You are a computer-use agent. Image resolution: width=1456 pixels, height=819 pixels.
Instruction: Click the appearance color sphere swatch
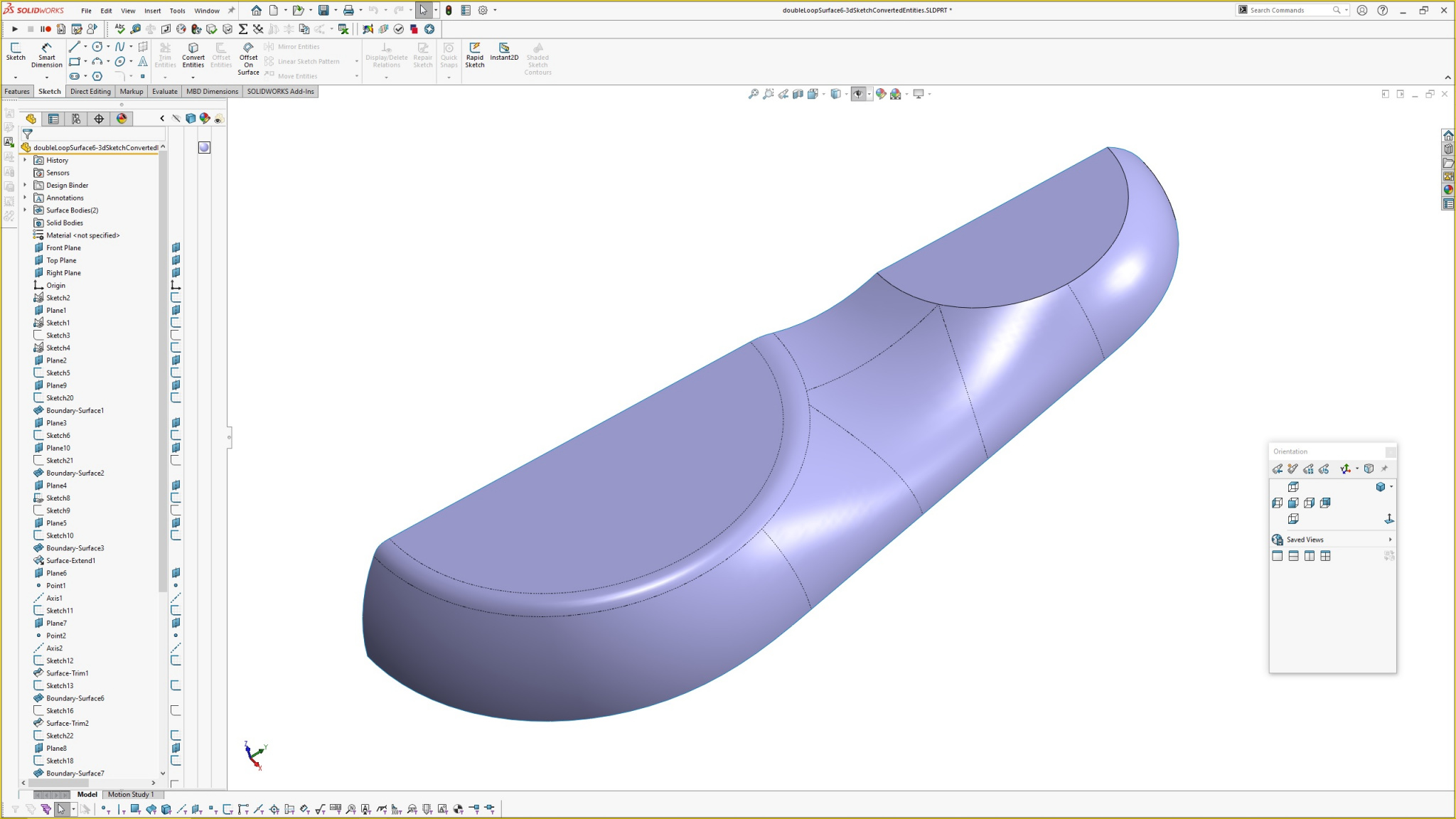[204, 147]
